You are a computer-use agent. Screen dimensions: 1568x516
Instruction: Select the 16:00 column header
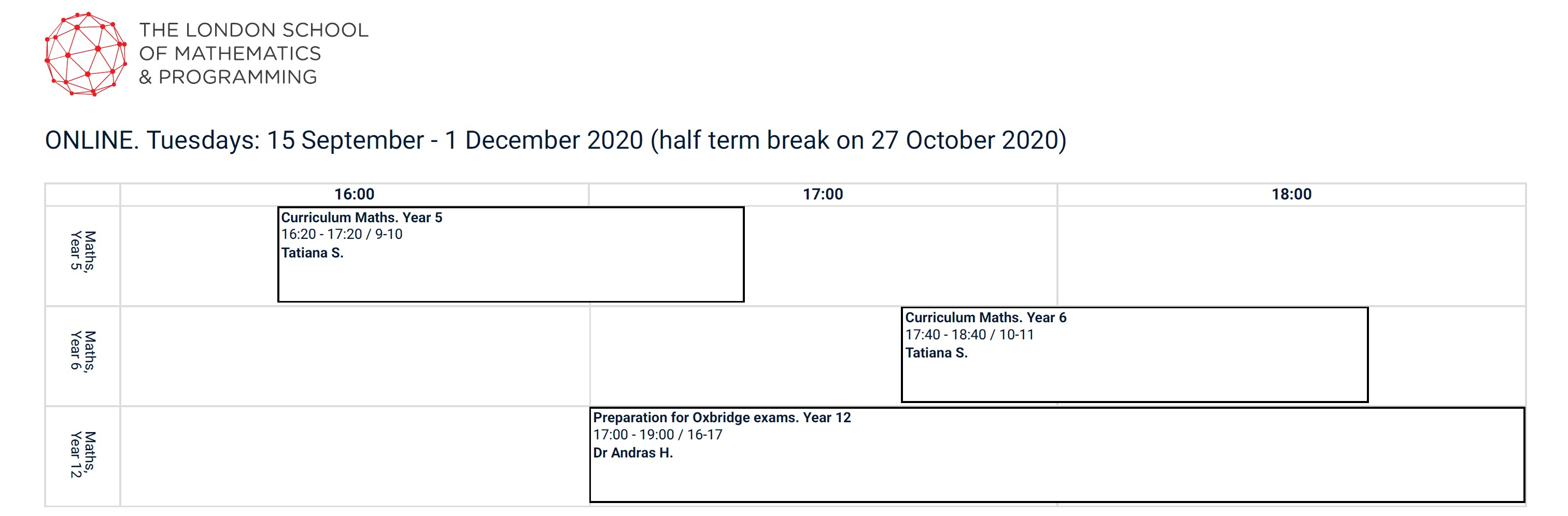tap(354, 194)
